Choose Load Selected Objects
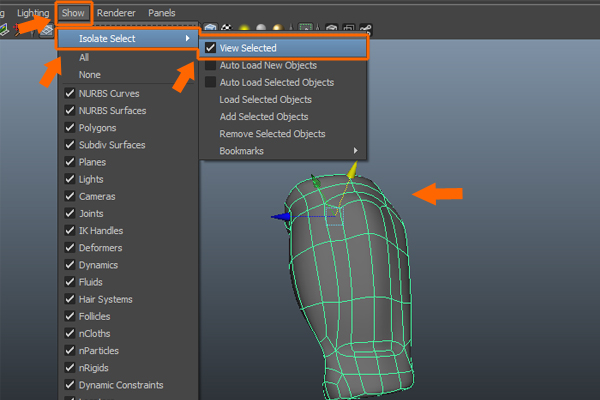This screenshot has width=600, height=400. click(265, 100)
